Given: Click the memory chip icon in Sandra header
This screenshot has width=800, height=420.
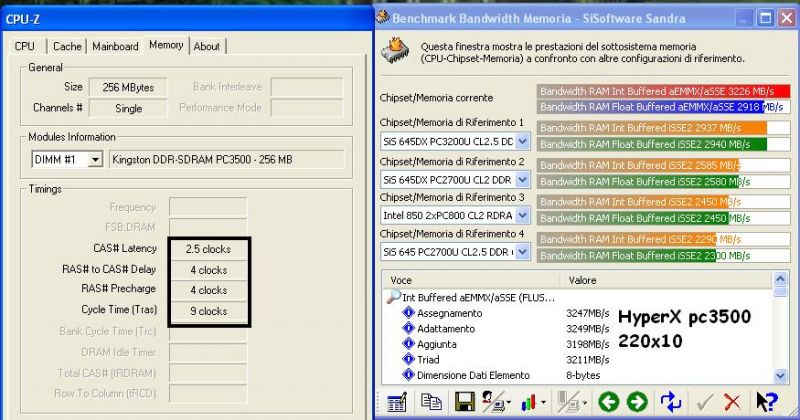Looking at the screenshot, I should pyautogui.click(x=395, y=51).
